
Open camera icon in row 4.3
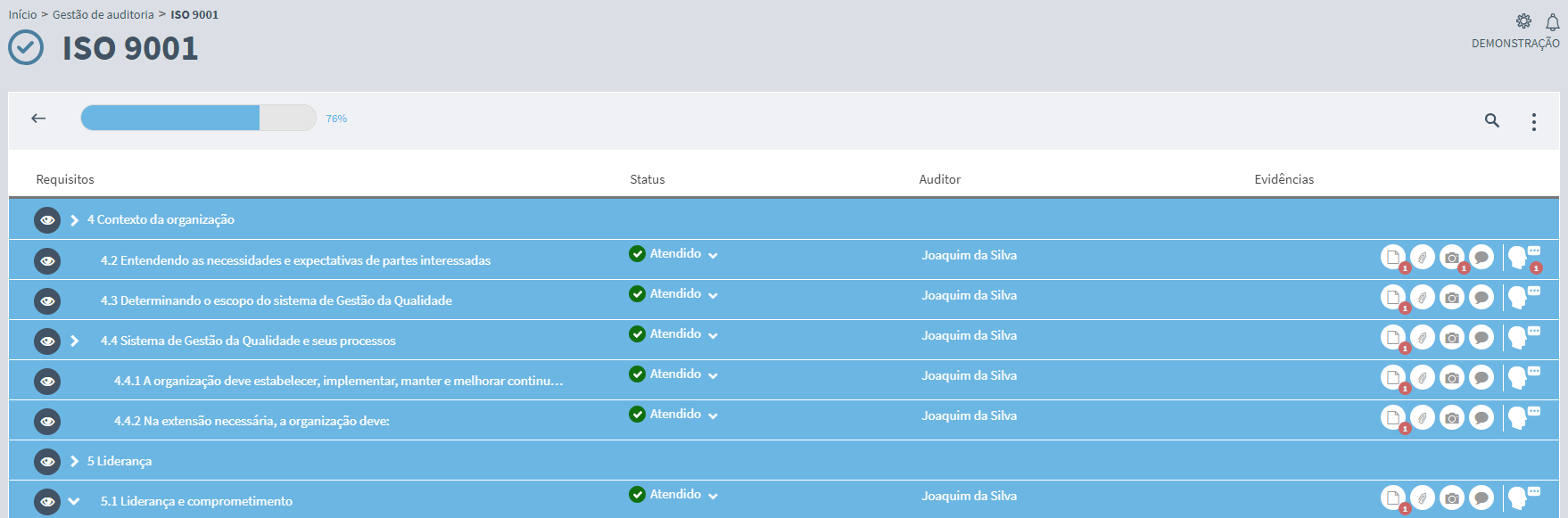point(1452,297)
